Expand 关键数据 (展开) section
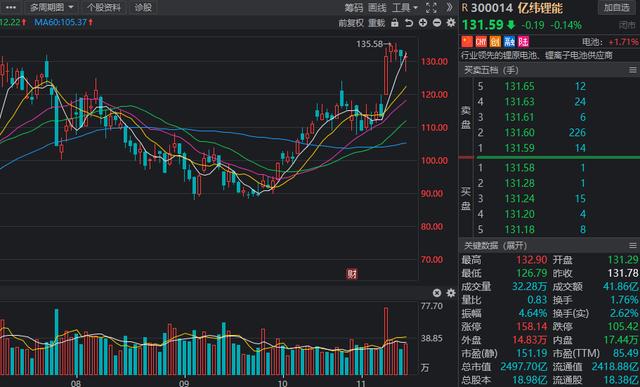The height and width of the screenshot is (387, 640). point(495,245)
